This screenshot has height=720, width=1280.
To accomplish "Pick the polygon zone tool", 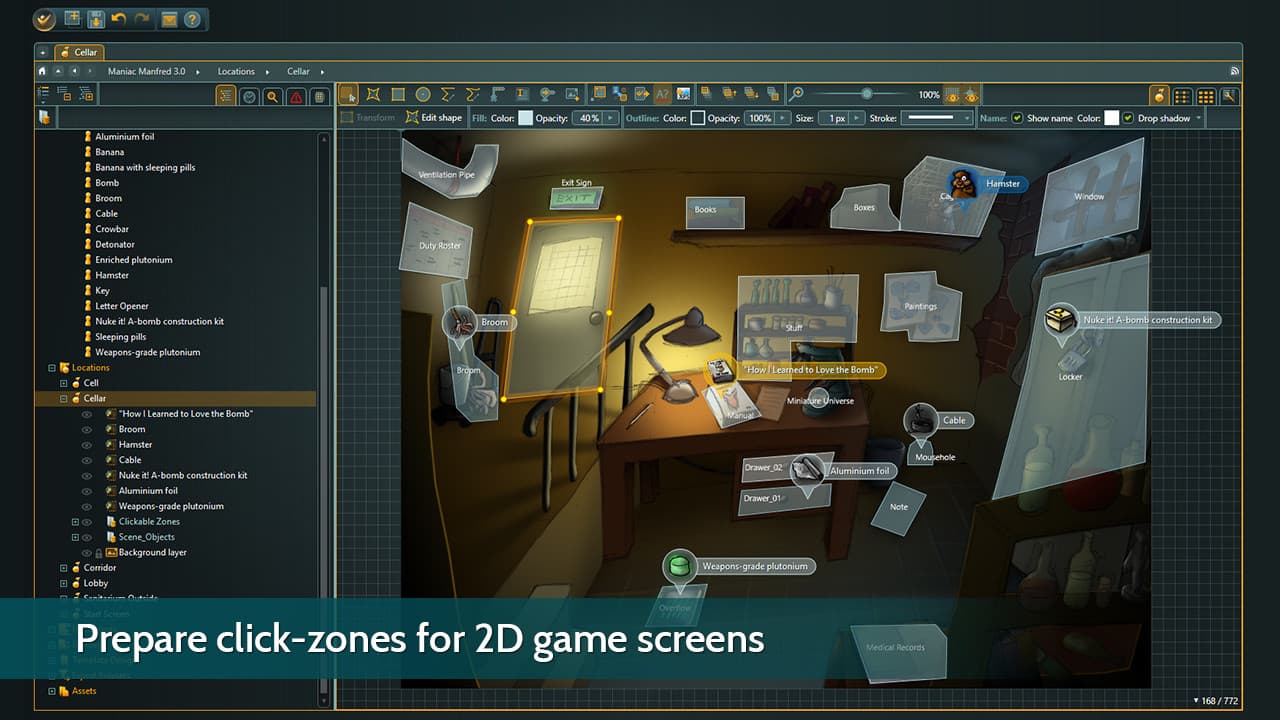I will (373, 94).
